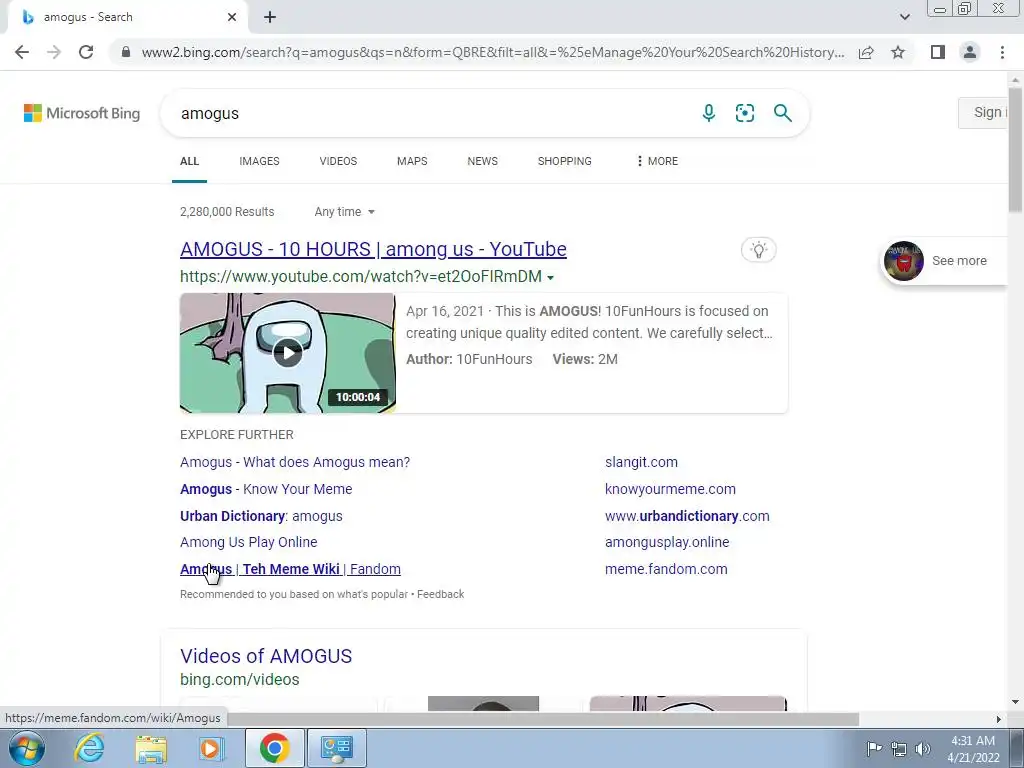Bookmark this page with the star icon
Viewport: 1024px width, 768px height.
click(898, 52)
